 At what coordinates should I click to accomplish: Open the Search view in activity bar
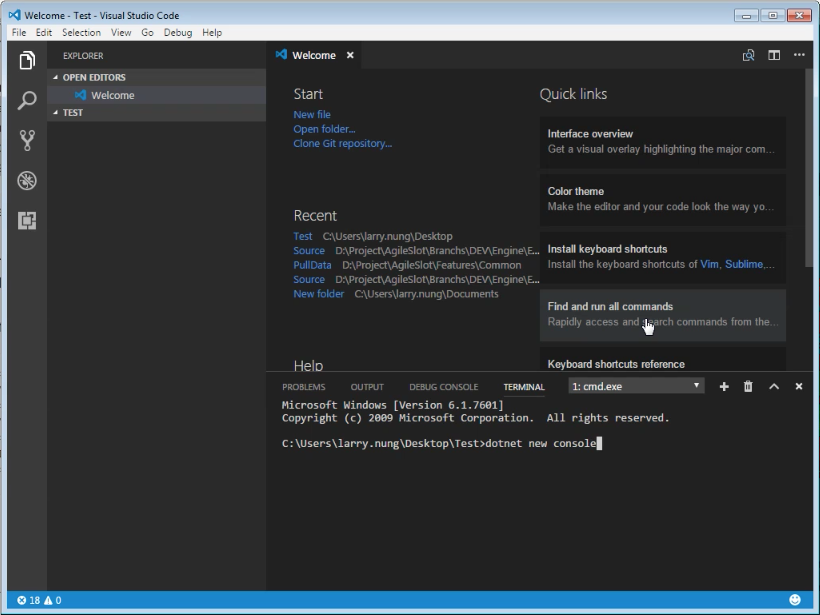click(27, 100)
